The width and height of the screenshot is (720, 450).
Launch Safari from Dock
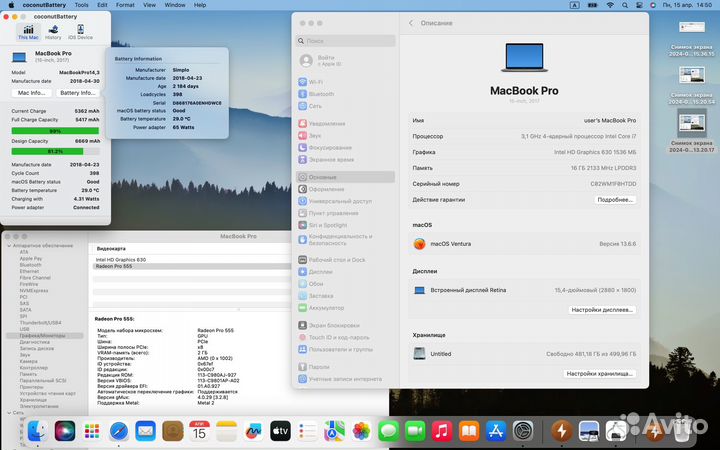pos(119,431)
